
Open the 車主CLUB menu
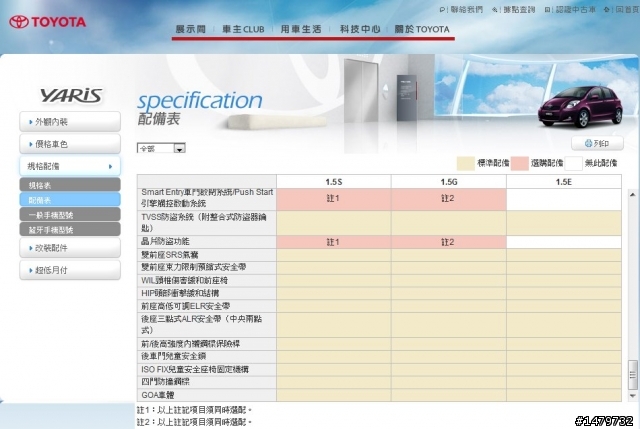243,29
